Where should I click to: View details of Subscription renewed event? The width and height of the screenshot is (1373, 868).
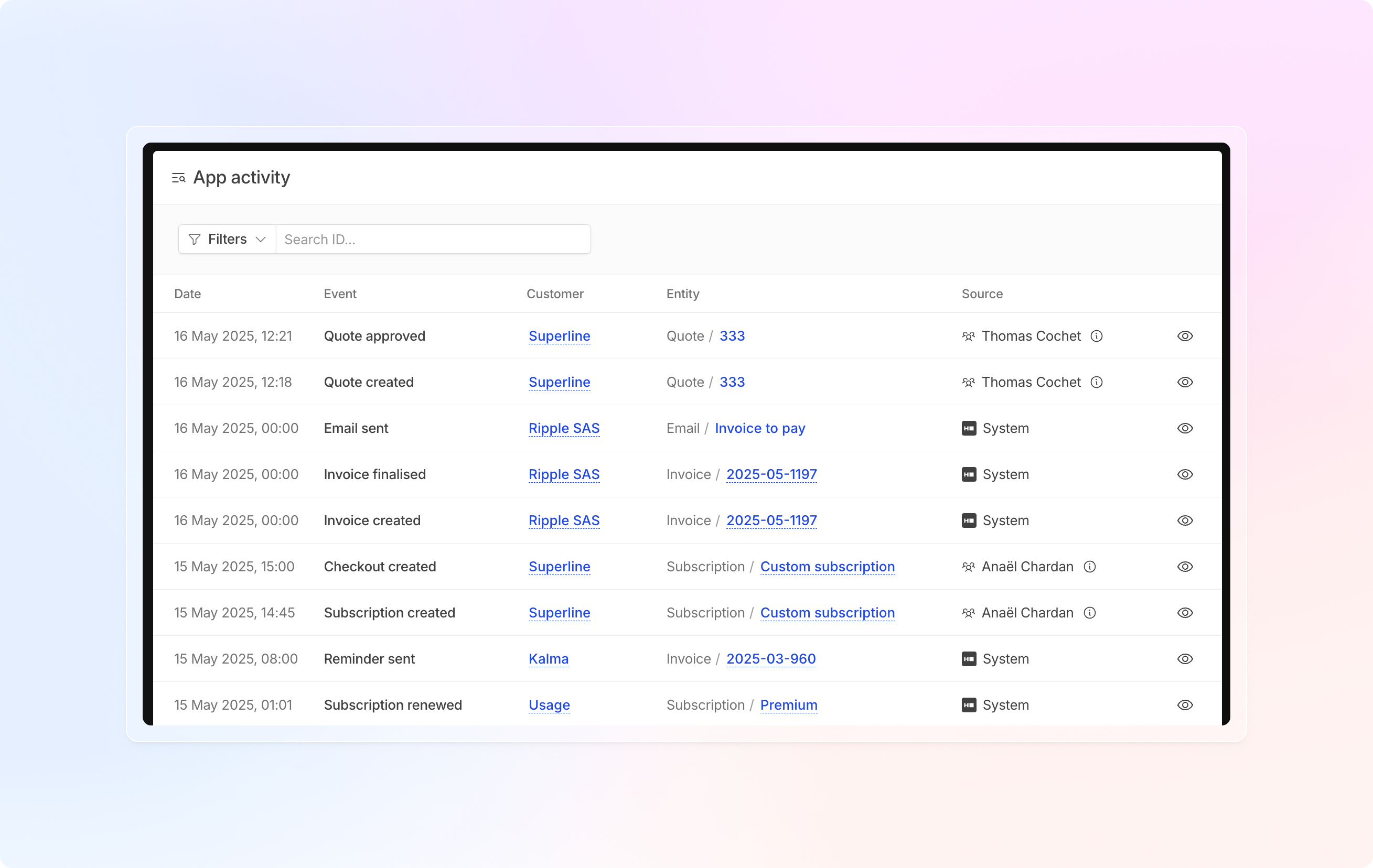pyautogui.click(x=1185, y=706)
